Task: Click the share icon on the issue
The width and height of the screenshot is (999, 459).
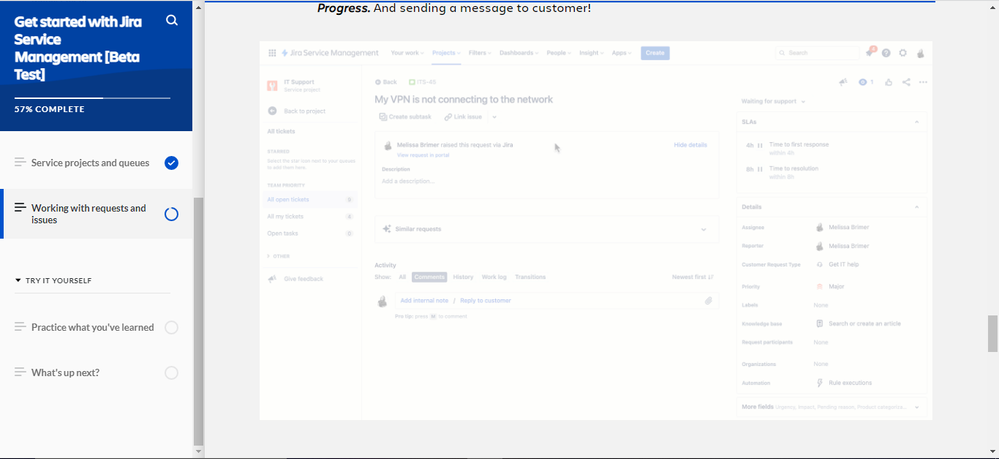Action: pos(906,82)
